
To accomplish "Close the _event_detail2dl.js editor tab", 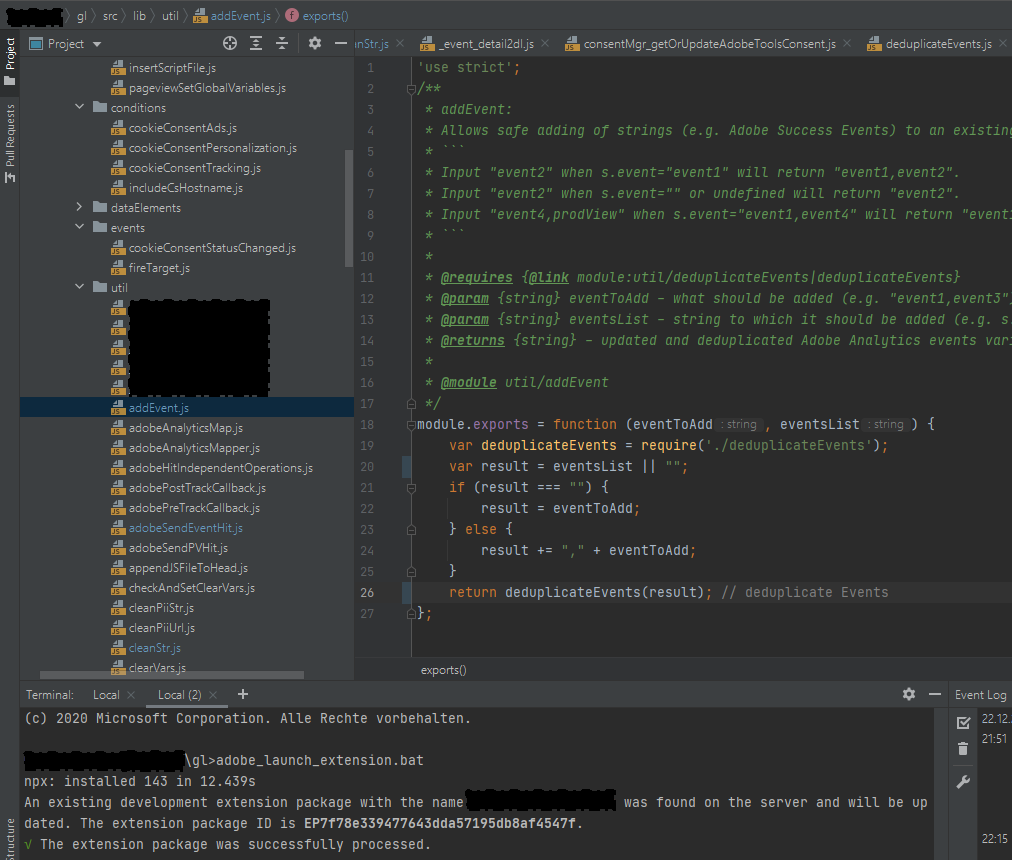I will (x=545, y=43).
